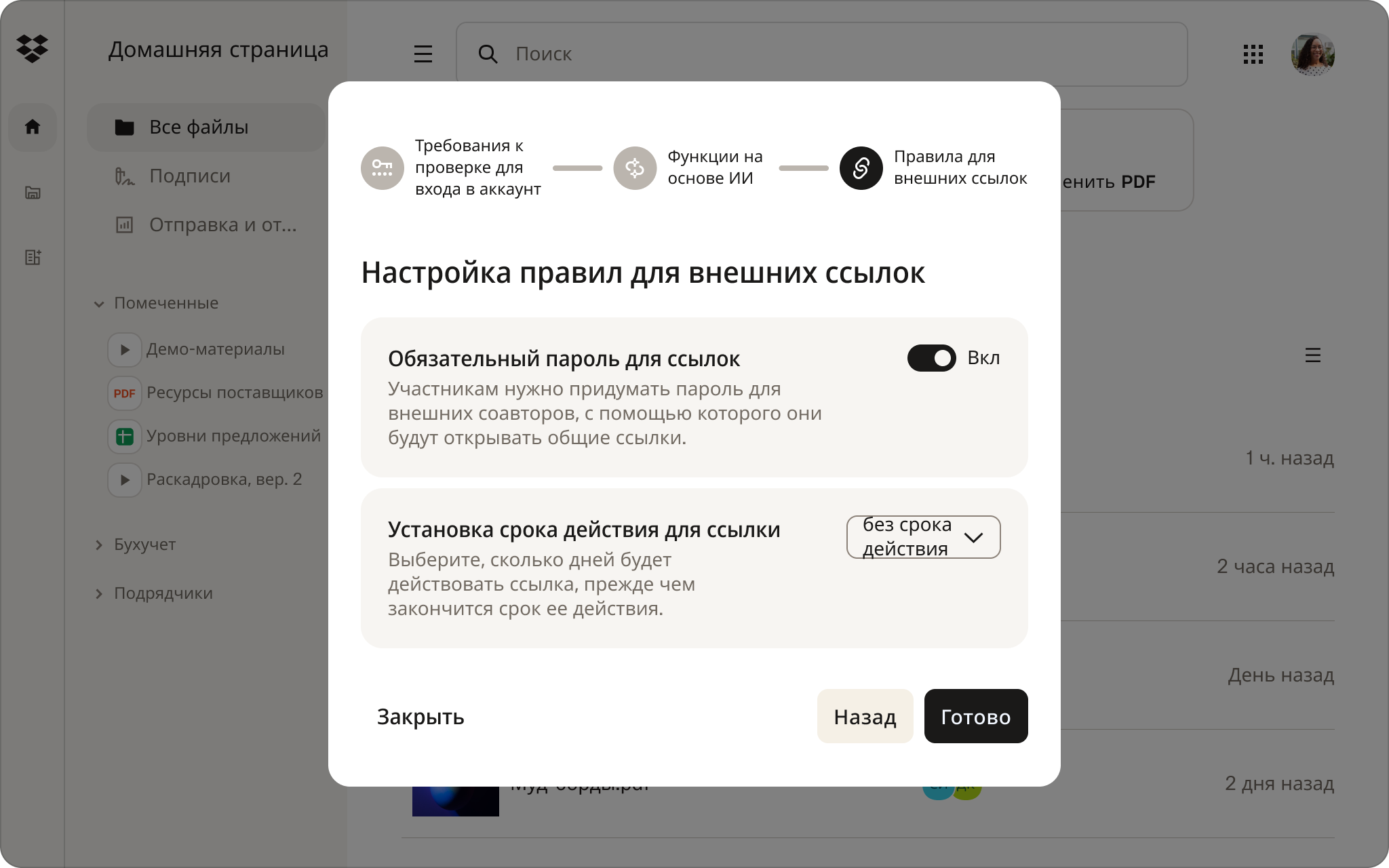Click step label Функции на основе ИИ

(716, 167)
